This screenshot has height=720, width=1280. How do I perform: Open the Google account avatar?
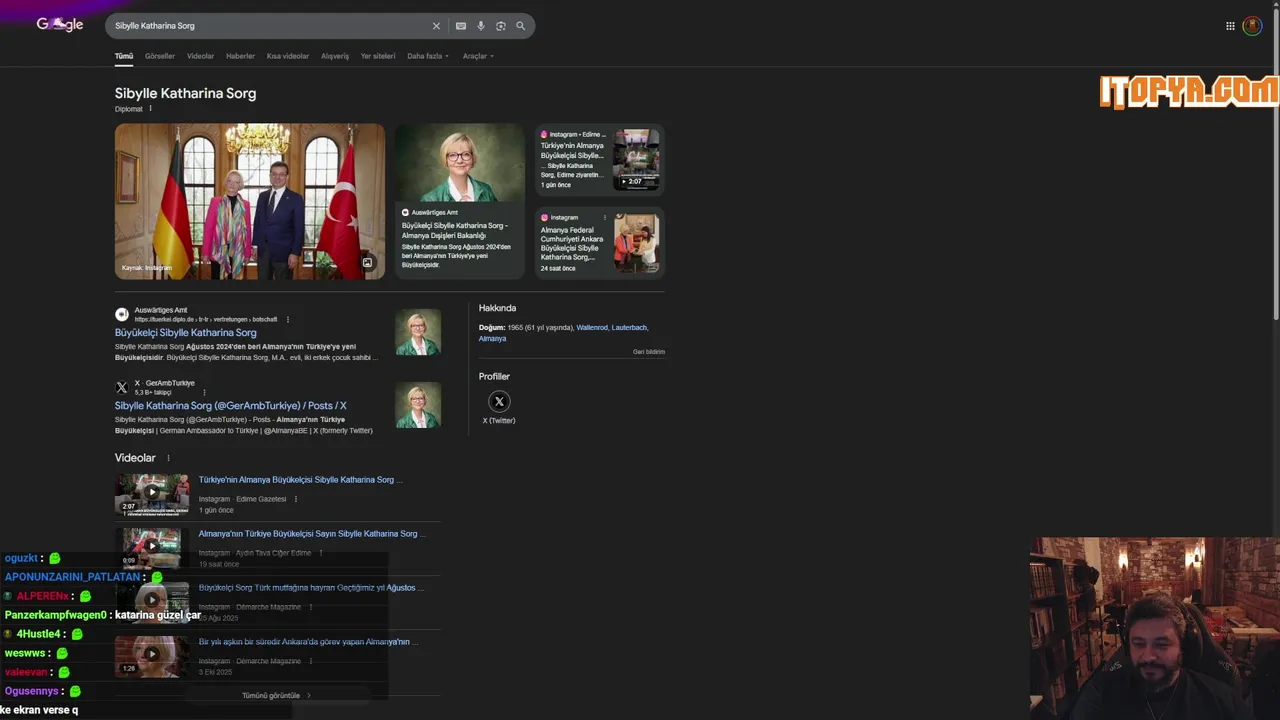tap(1252, 26)
